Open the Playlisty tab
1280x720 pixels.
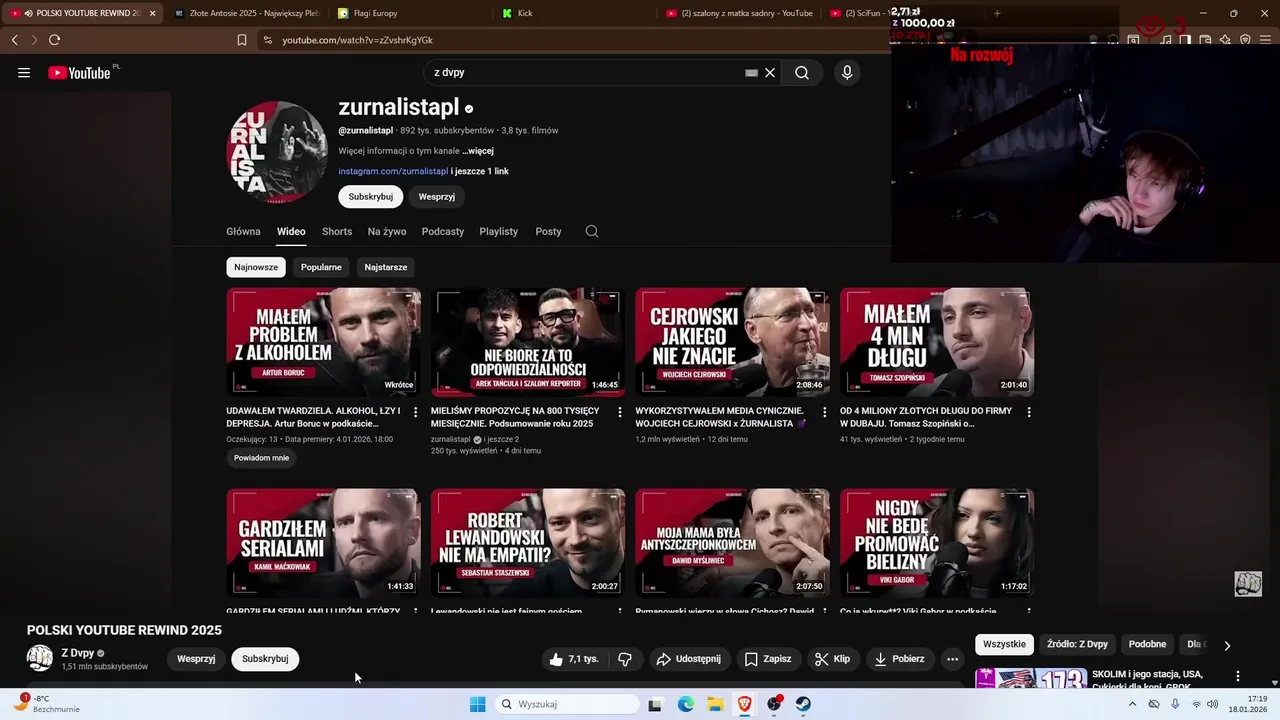(498, 231)
